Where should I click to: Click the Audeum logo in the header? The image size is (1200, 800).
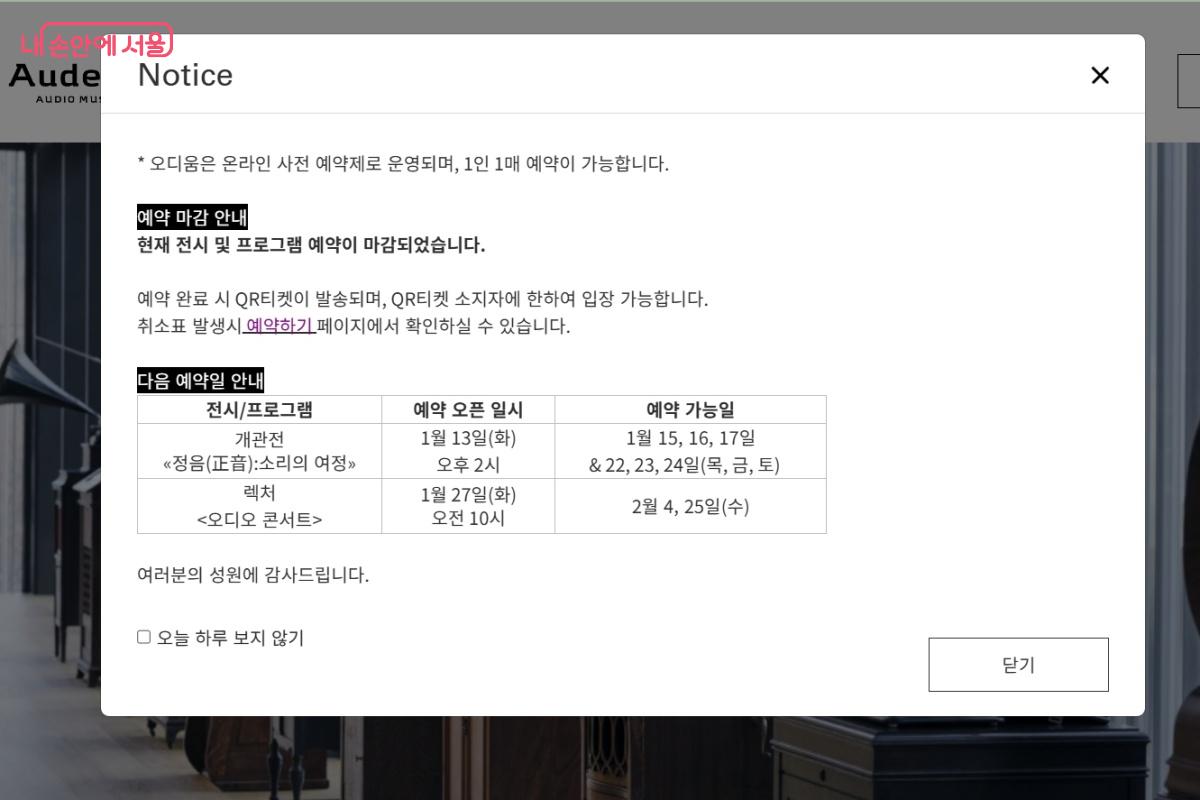coord(50,75)
